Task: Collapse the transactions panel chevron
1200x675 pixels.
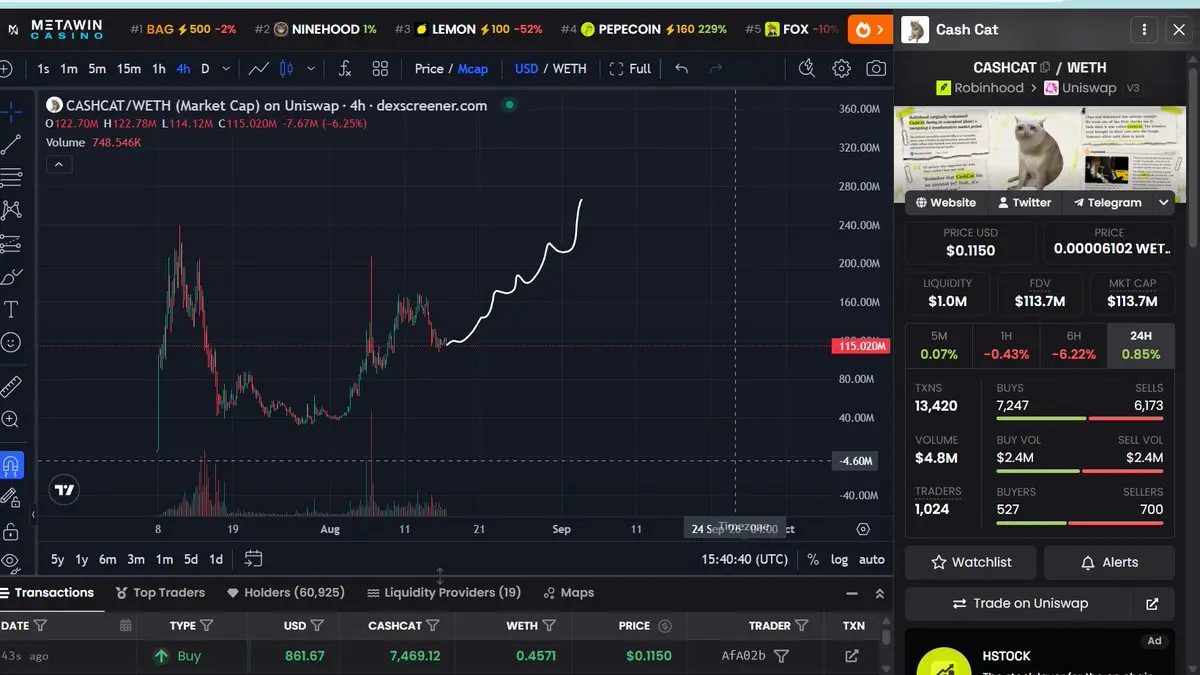Action: 879,593
